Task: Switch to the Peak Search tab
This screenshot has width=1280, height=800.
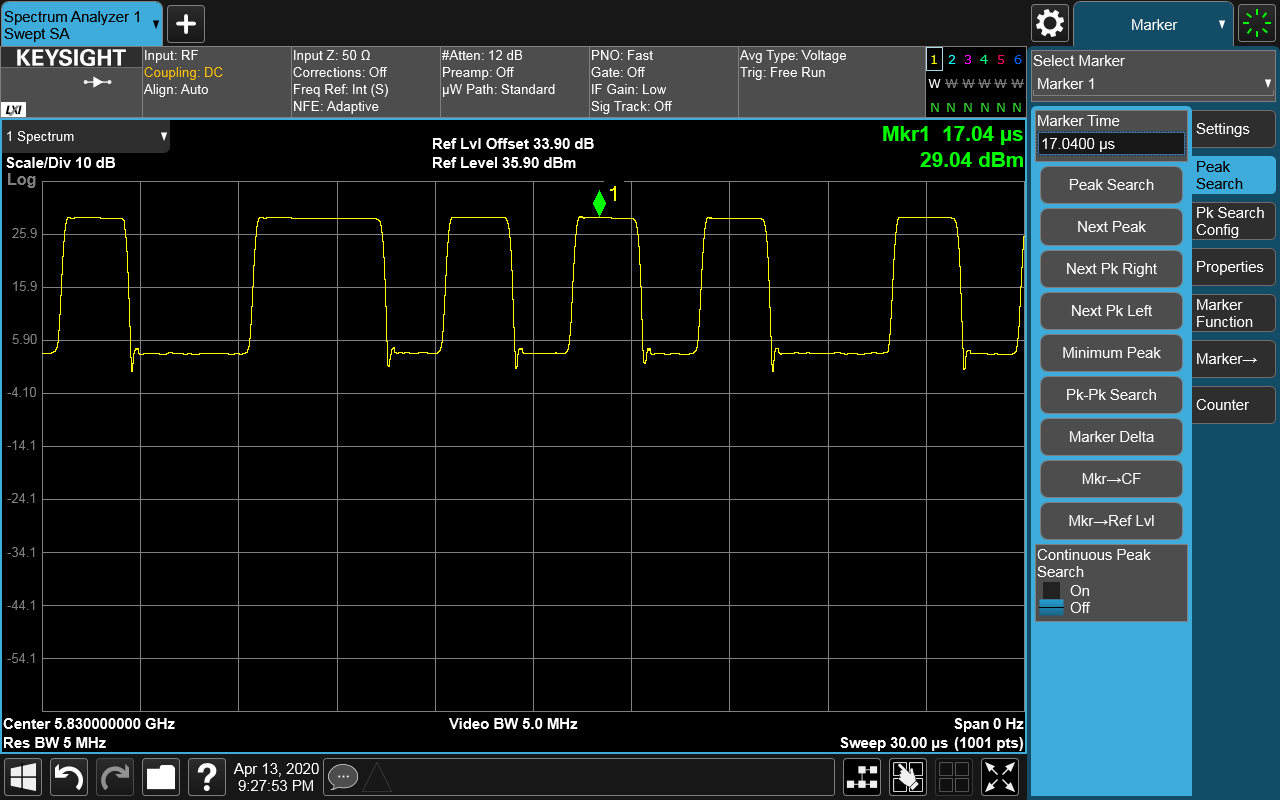Action: tap(1234, 175)
